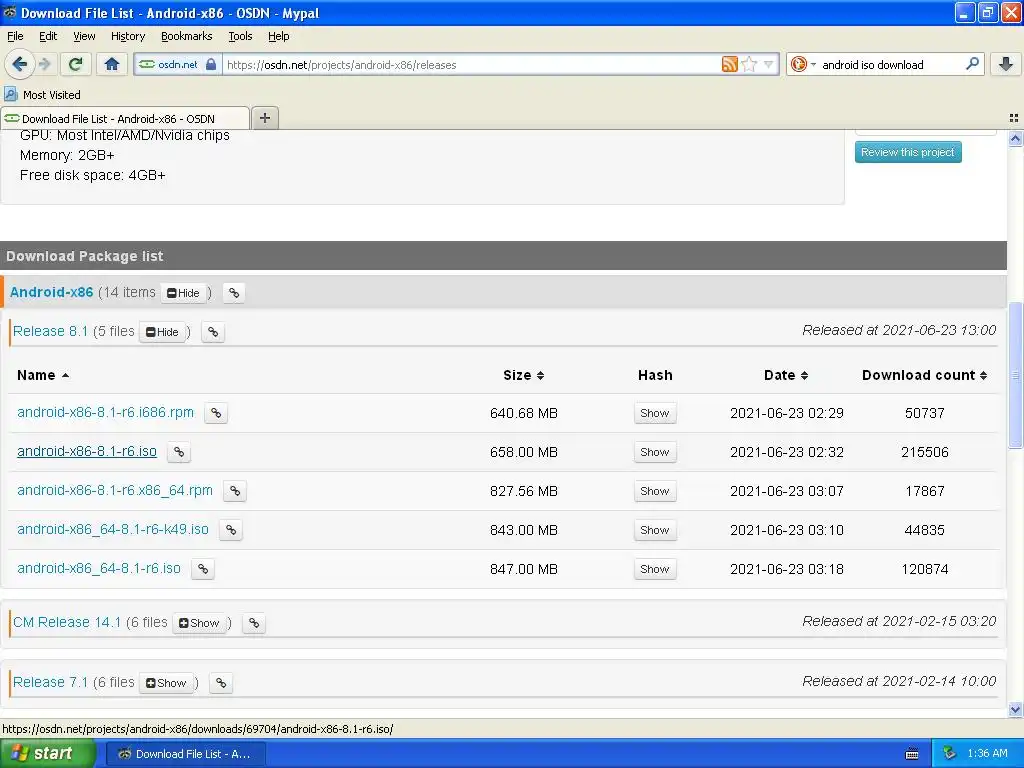The image size is (1024, 768).
Task: Open the Home page icon
Action: point(112,64)
